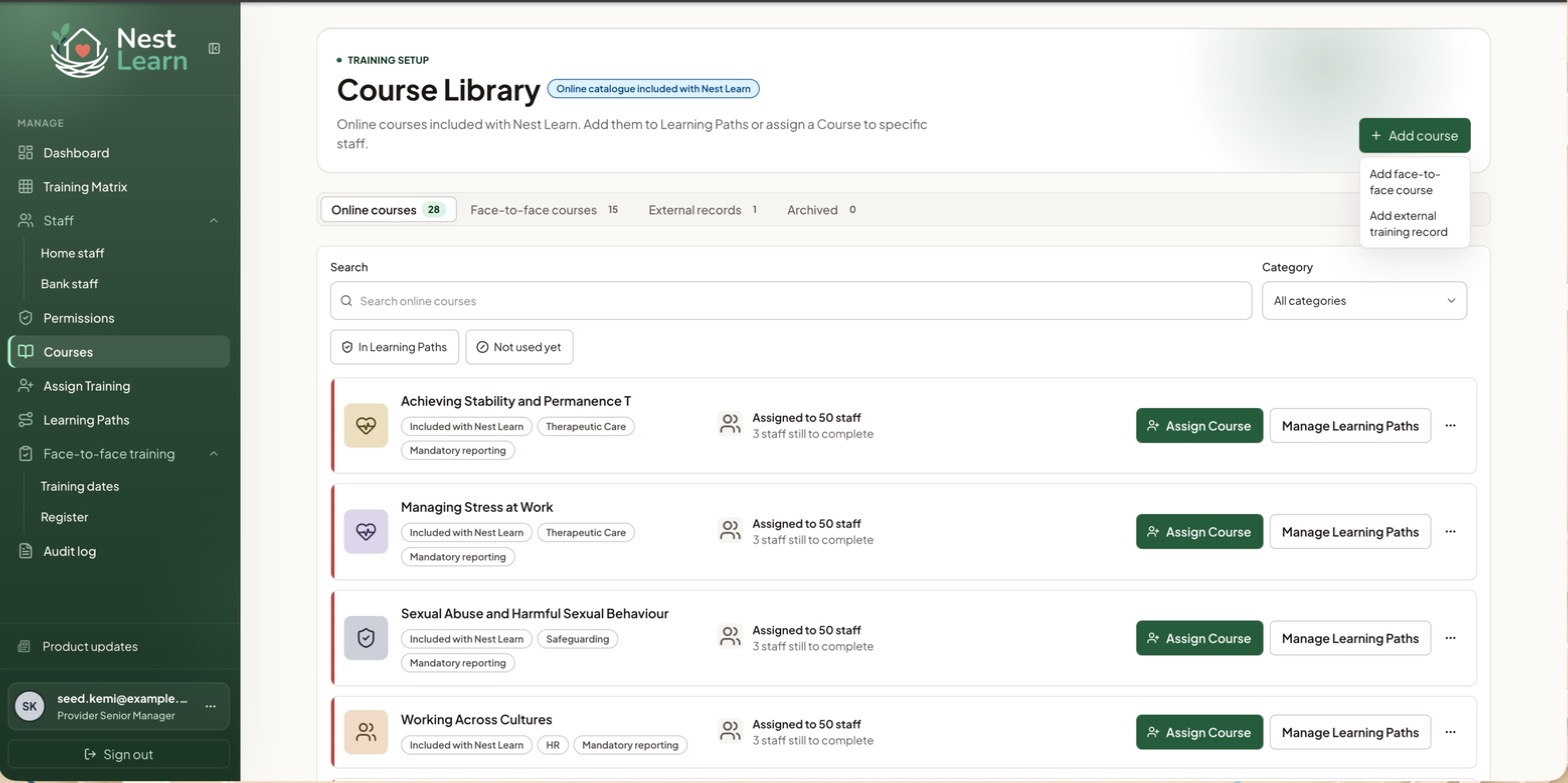
Task: Open more options for Achieving Stability course
Action: coord(1450,425)
